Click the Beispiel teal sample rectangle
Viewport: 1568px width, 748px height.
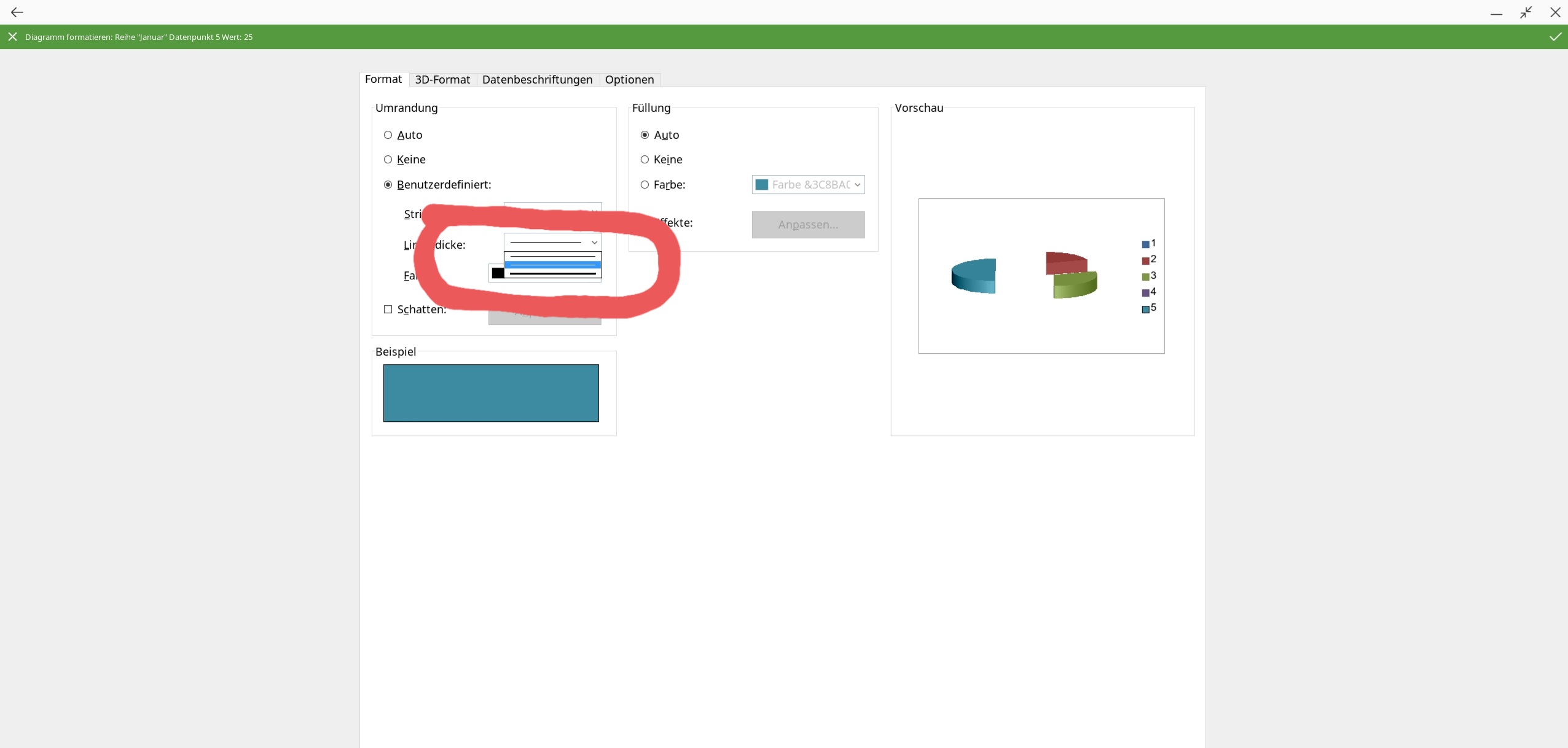click(491, 393)
